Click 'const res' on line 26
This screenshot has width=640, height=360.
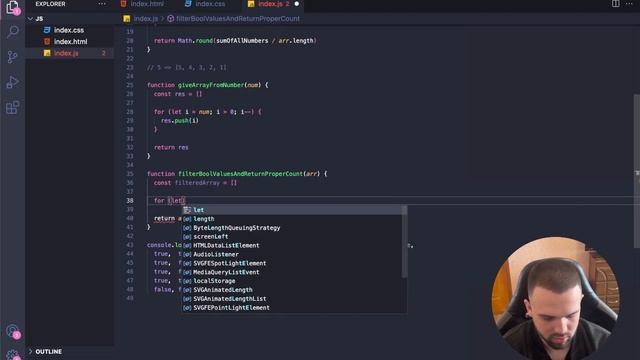click(x=169, y=94)
